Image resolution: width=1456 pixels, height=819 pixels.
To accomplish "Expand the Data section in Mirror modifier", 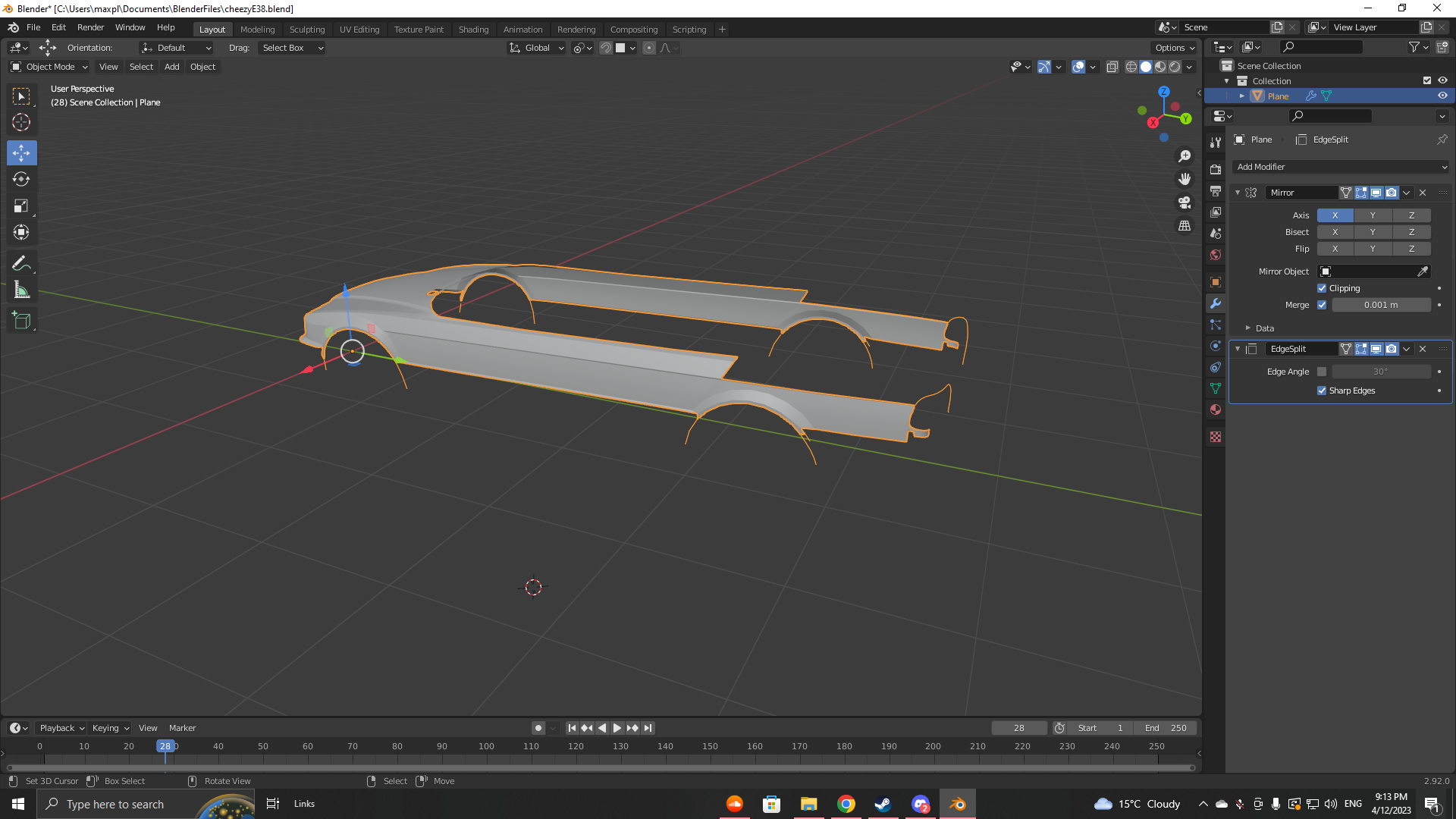I will 1264,328.
